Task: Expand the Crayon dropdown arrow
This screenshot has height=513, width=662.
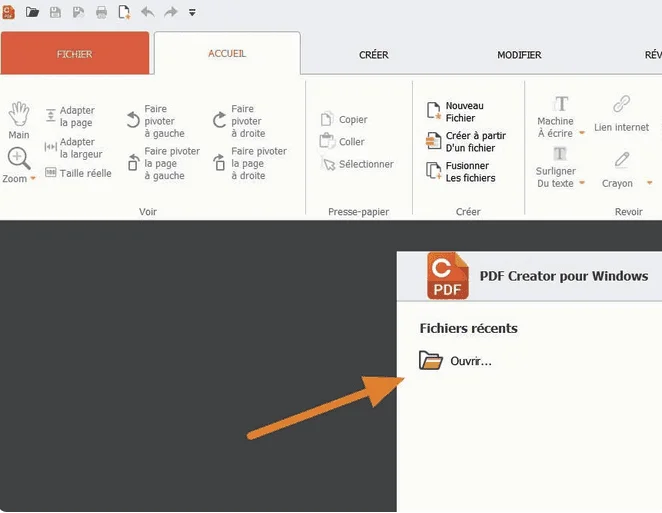Action: click(649, 183)
